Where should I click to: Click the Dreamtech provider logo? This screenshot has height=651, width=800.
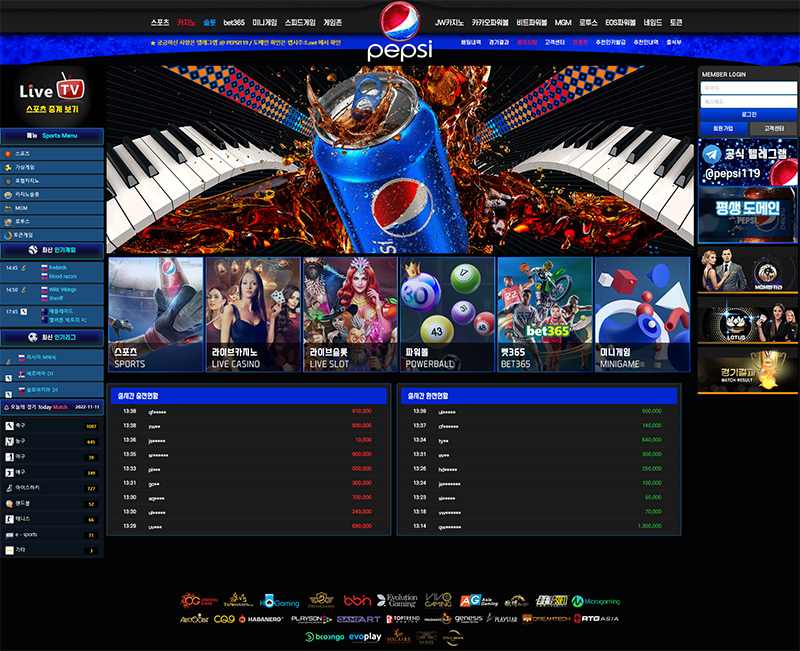[x=546, y=619]
